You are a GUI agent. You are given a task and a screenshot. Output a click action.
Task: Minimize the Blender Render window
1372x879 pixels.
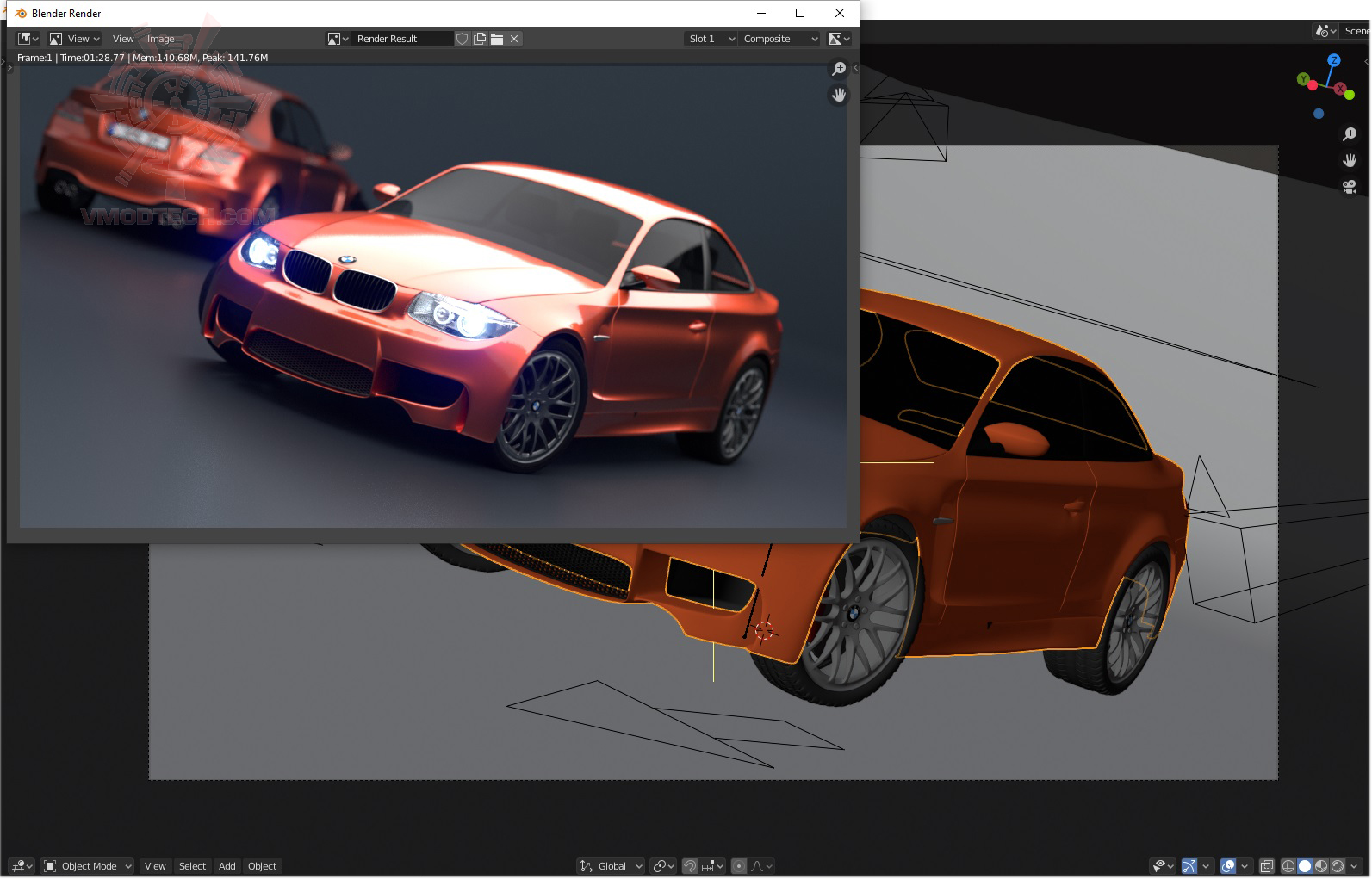[761, 13]
